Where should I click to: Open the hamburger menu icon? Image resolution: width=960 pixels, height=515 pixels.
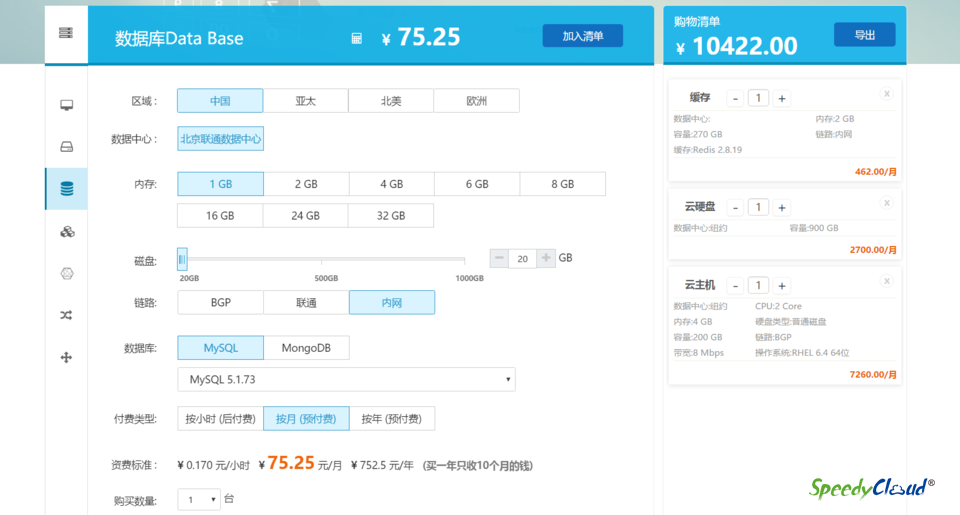(x=66, y=32)
